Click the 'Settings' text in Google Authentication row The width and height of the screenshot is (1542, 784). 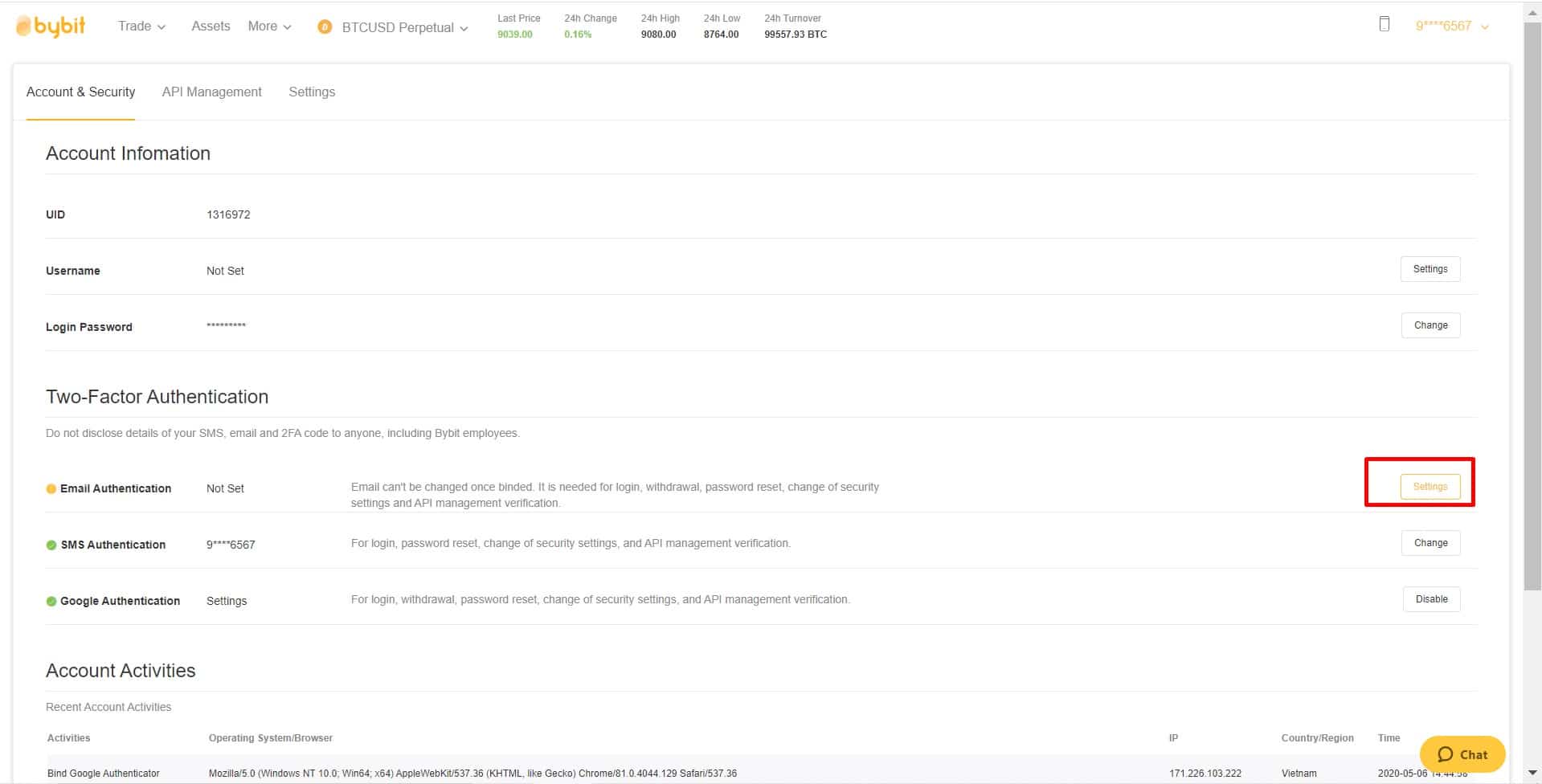point(227,601)
